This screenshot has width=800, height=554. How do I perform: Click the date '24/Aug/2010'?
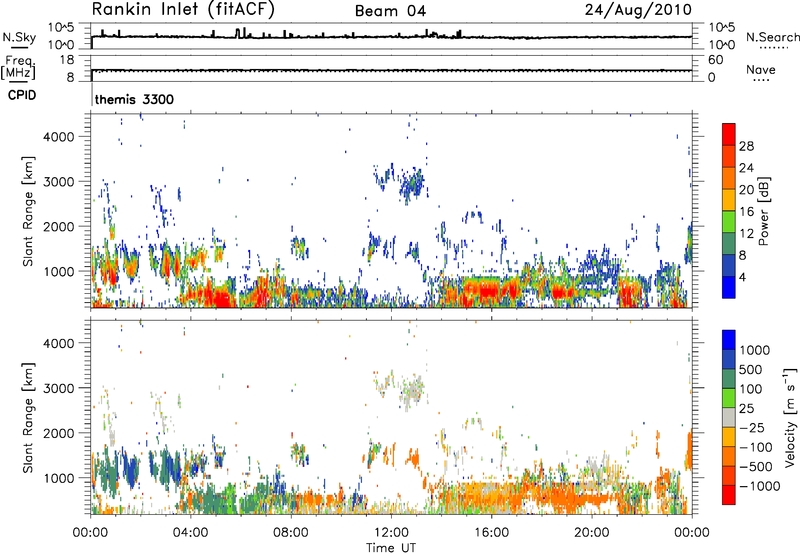click(x=638, y=10)
